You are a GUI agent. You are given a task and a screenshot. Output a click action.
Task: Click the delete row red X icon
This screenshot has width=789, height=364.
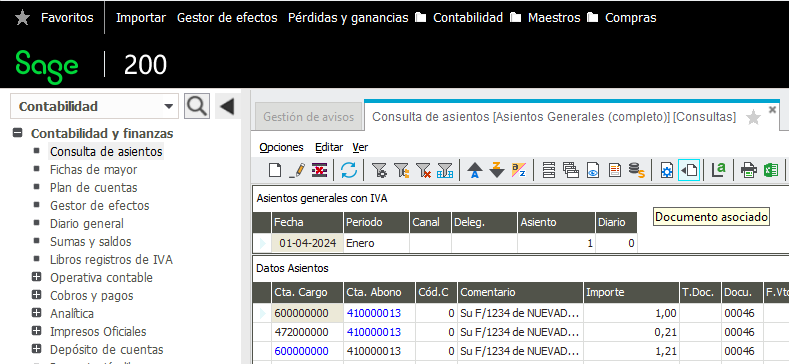(320, 170)
